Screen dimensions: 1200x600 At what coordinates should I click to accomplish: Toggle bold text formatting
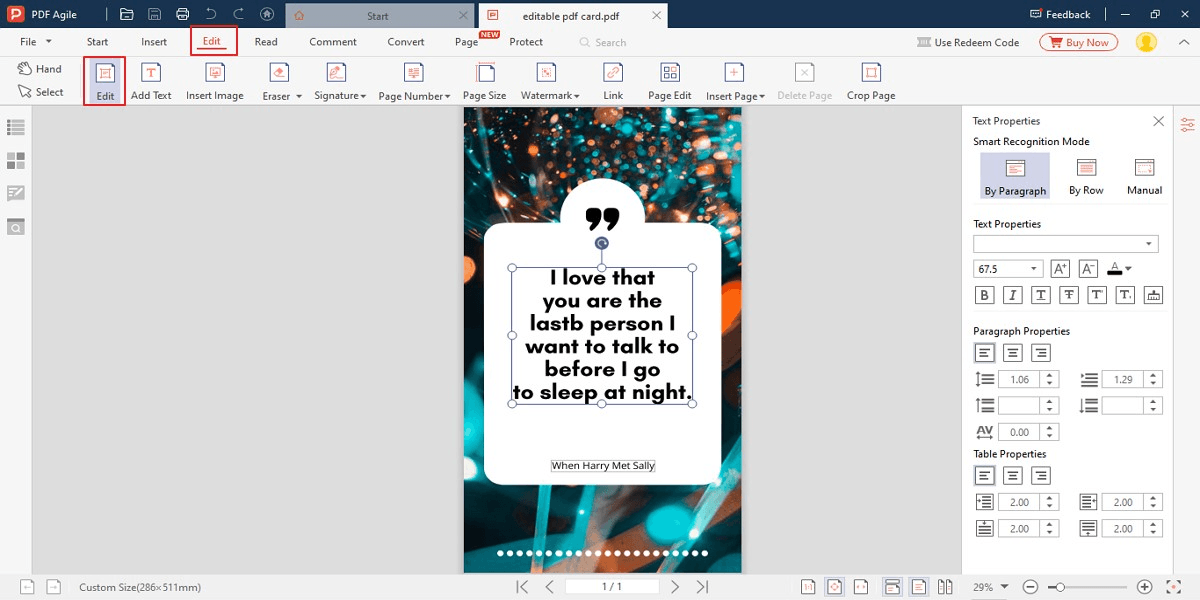(x=985, y=295)
